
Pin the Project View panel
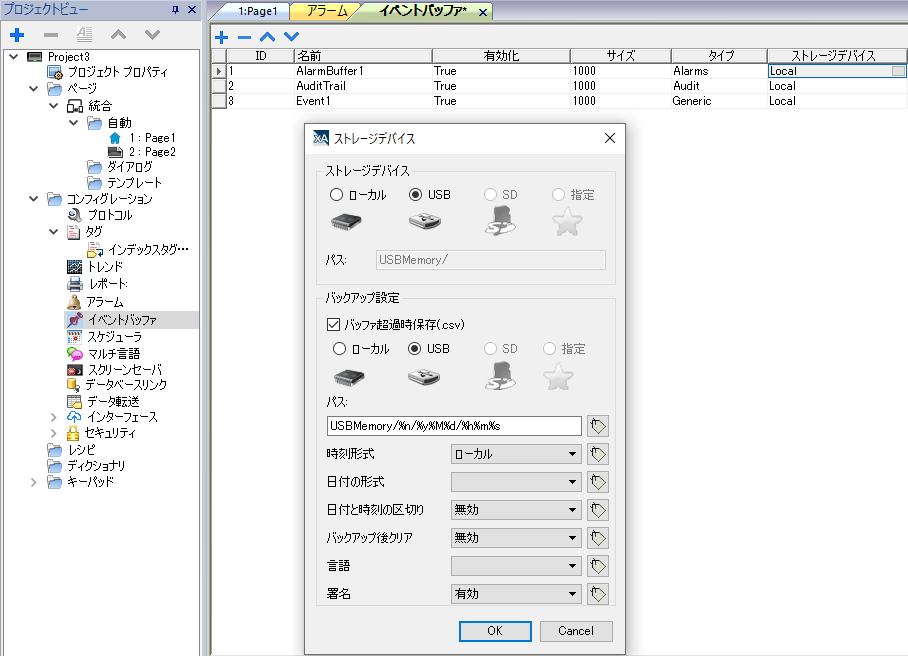pos(175,9)
